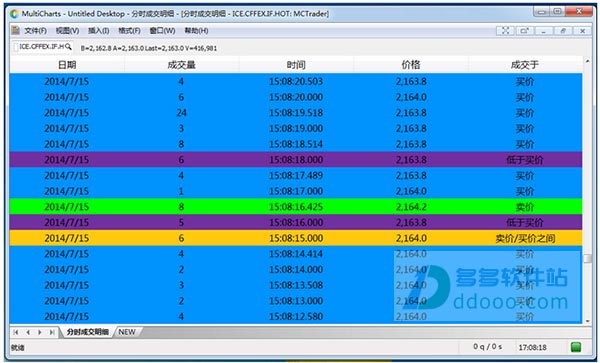This screenshot has width=600, height=363.
Task: Click the time 15:08:17.000 cell
Action: pyautogui.click(x=296, y=191)
